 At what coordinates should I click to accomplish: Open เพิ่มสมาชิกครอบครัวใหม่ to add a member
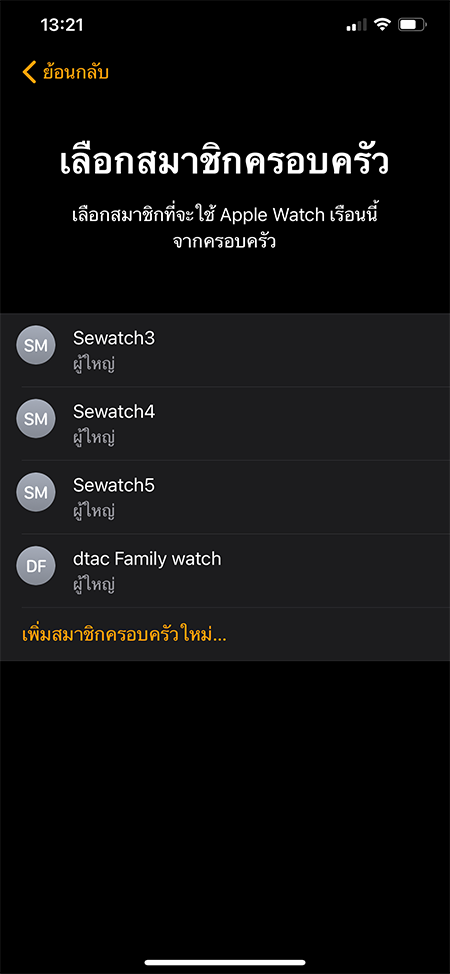click(x=124, y=635)
